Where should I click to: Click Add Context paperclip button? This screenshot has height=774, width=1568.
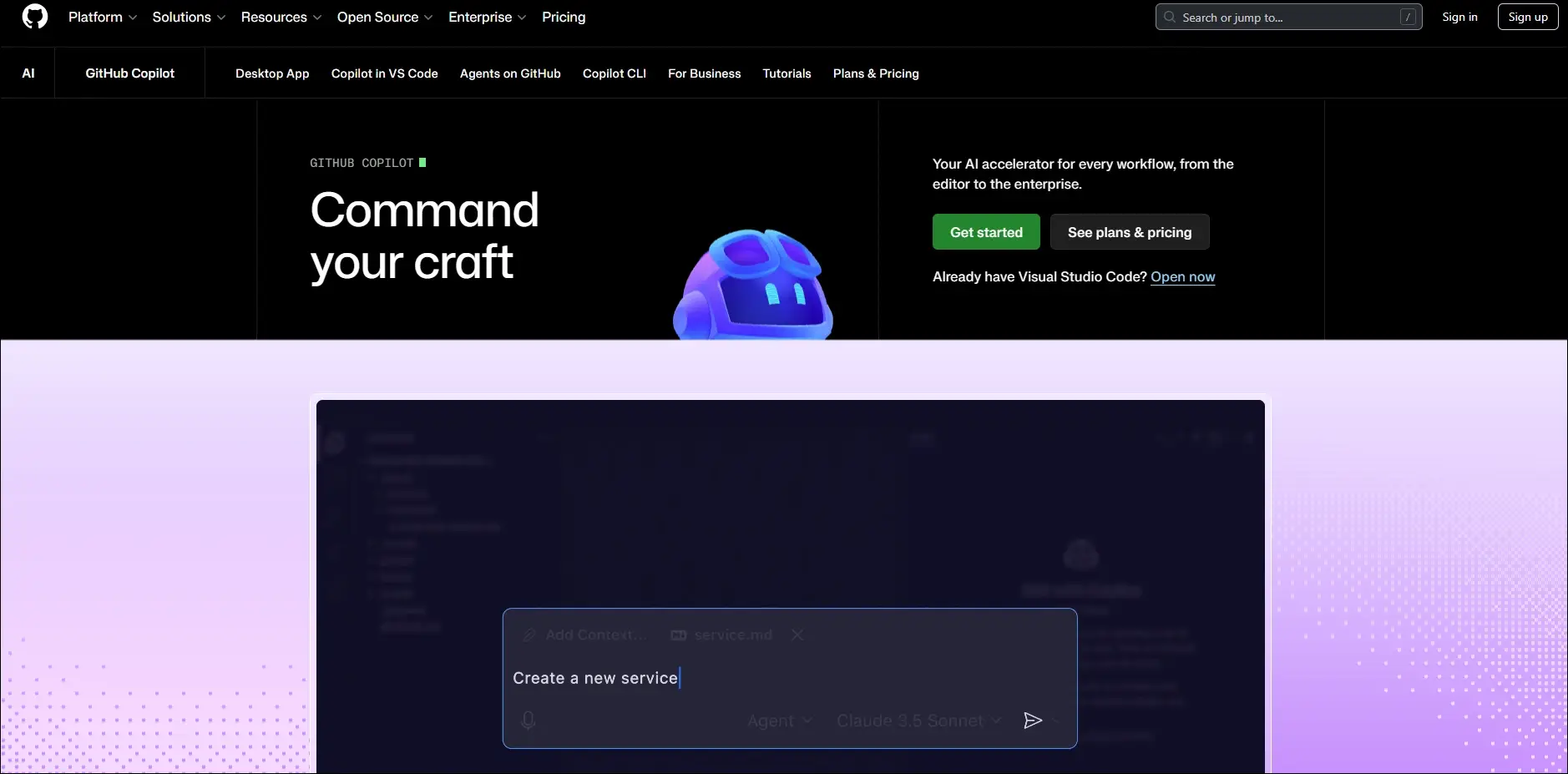(584, 635)
